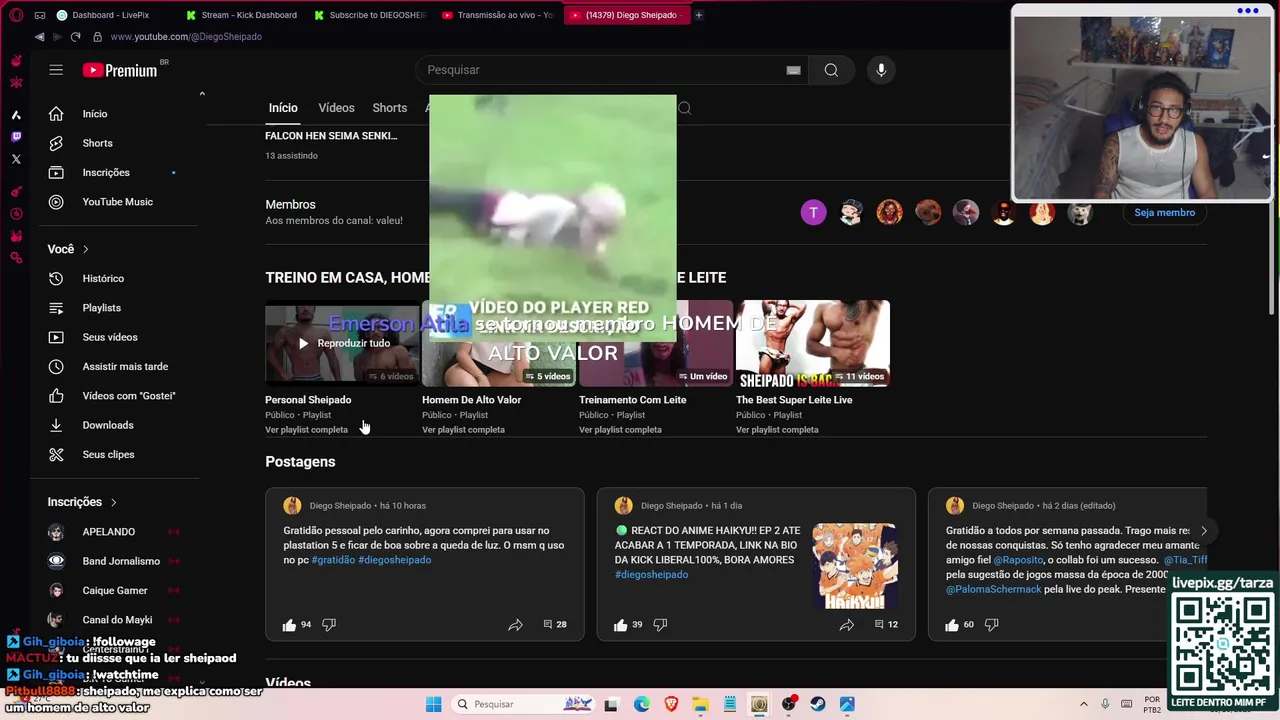Dislike the Haikyu react post
1280x720 pixels.
coord(660,625)
